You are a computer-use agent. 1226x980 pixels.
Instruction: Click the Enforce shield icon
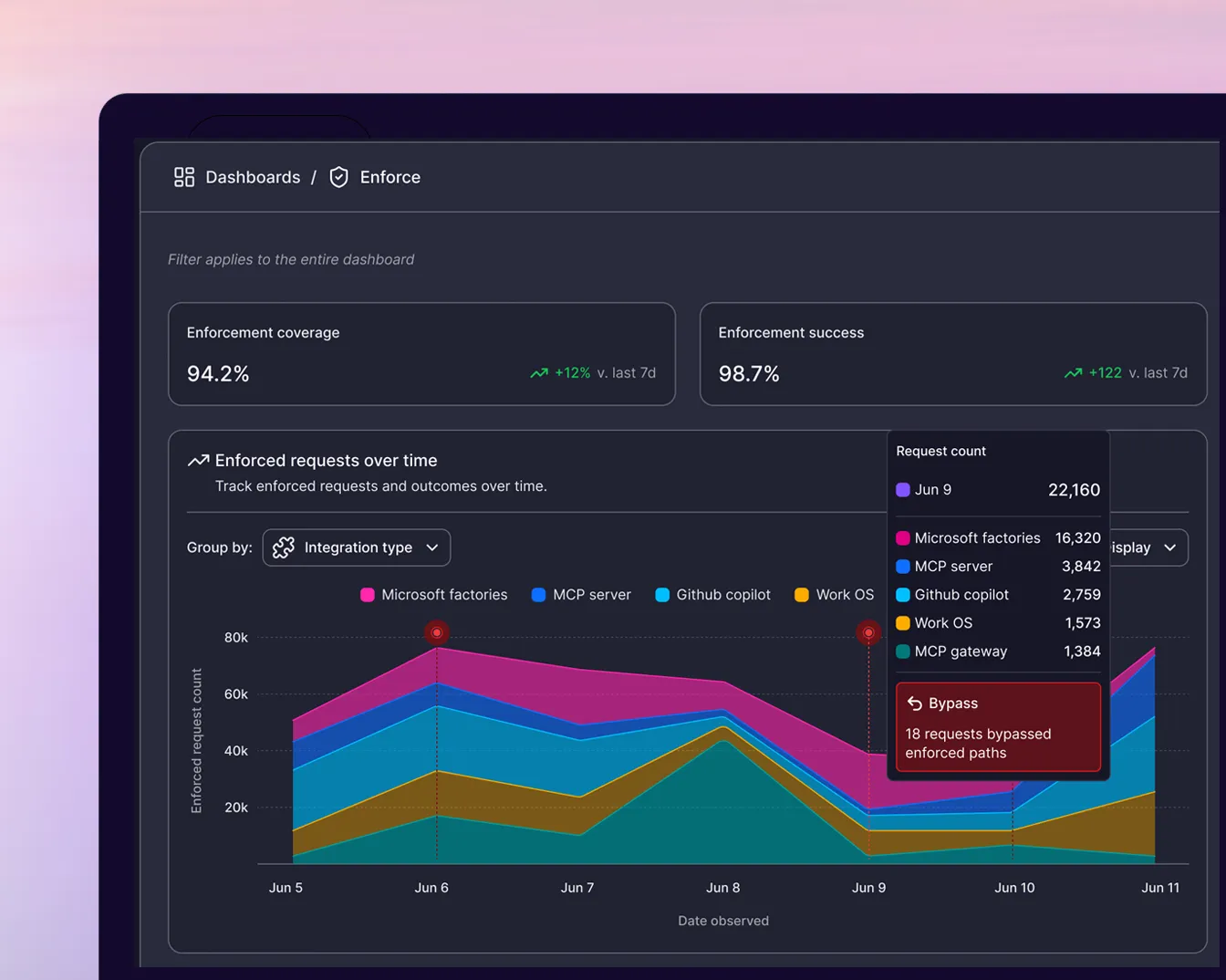338,177
